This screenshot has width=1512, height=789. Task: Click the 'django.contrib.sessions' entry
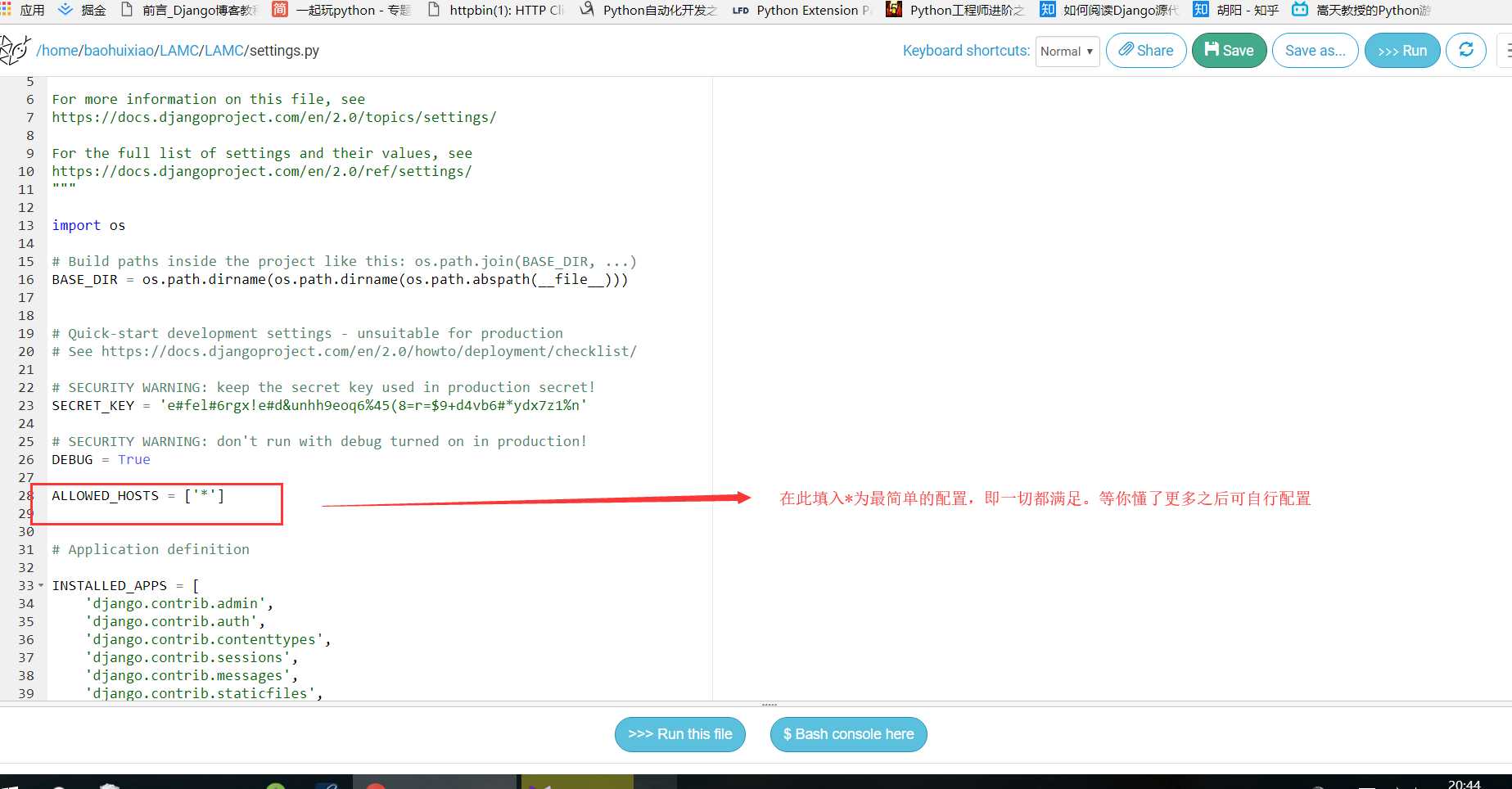coord(192,657)
